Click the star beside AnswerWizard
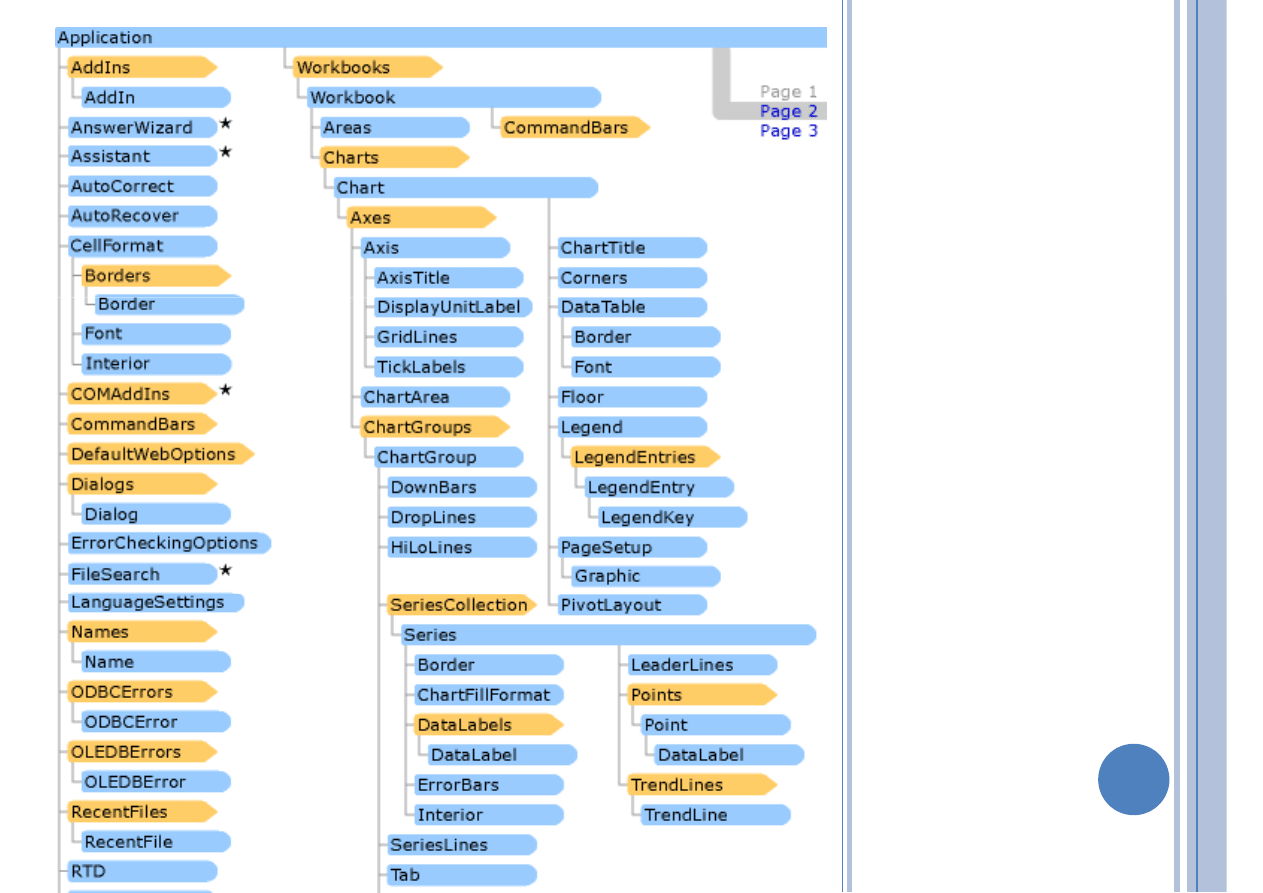The image size is (1263, 893). coord(226,124)
